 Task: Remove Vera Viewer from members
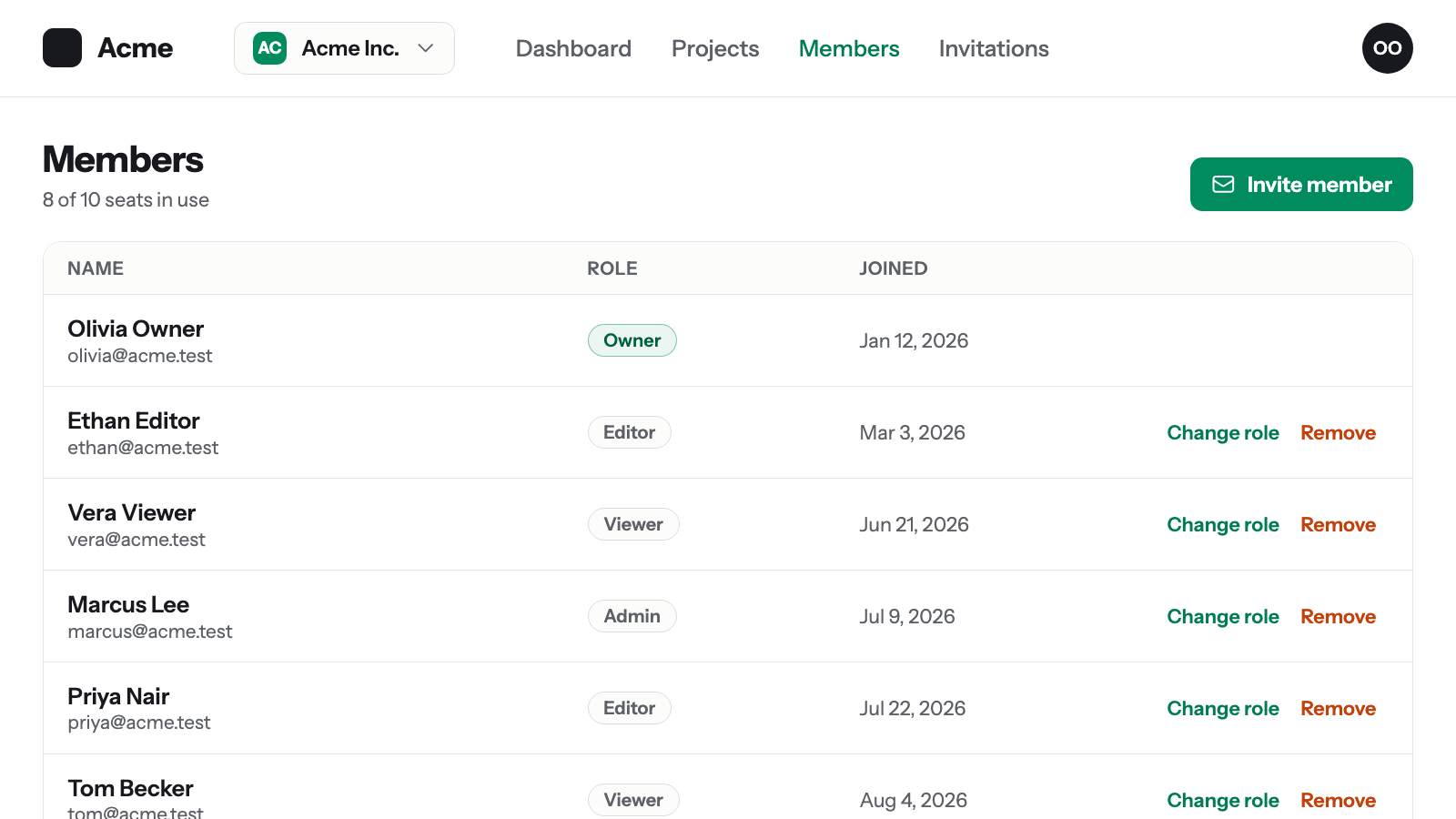(x=1338, y=525)
